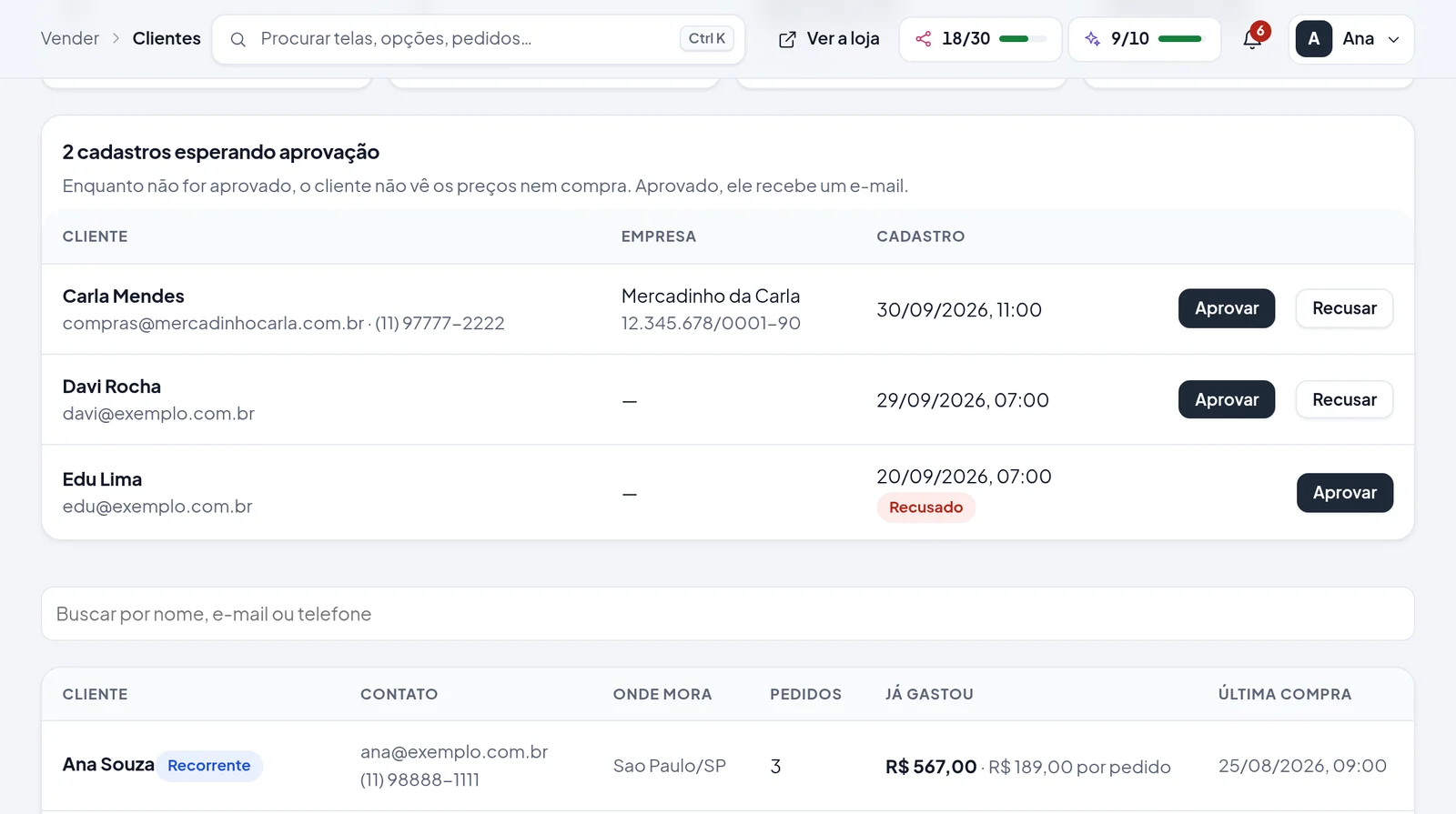
Task: Click the search magnifier icon
Action: click(238, 39)
